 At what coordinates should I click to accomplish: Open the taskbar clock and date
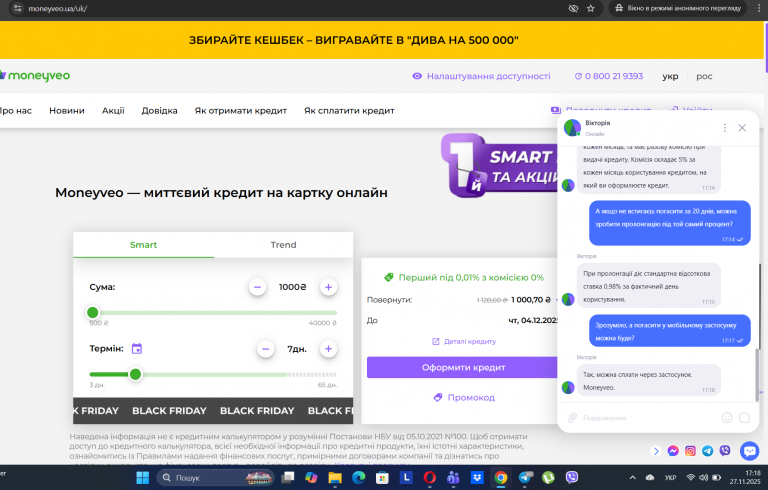click(x=745, y=477)
